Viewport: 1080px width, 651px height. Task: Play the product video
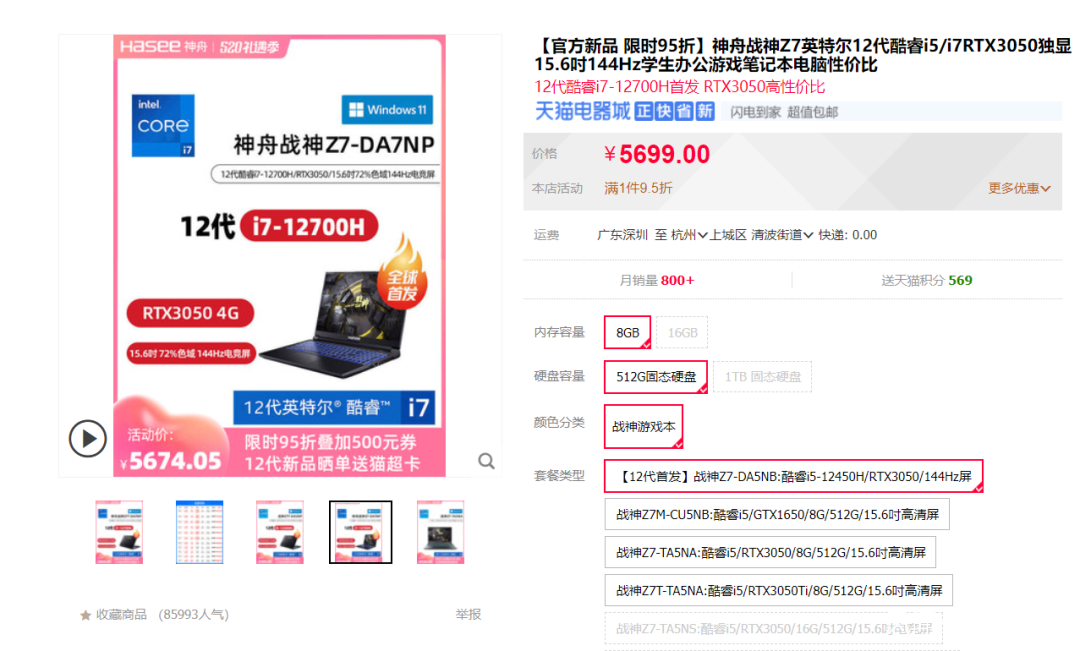tap(87, 438)
